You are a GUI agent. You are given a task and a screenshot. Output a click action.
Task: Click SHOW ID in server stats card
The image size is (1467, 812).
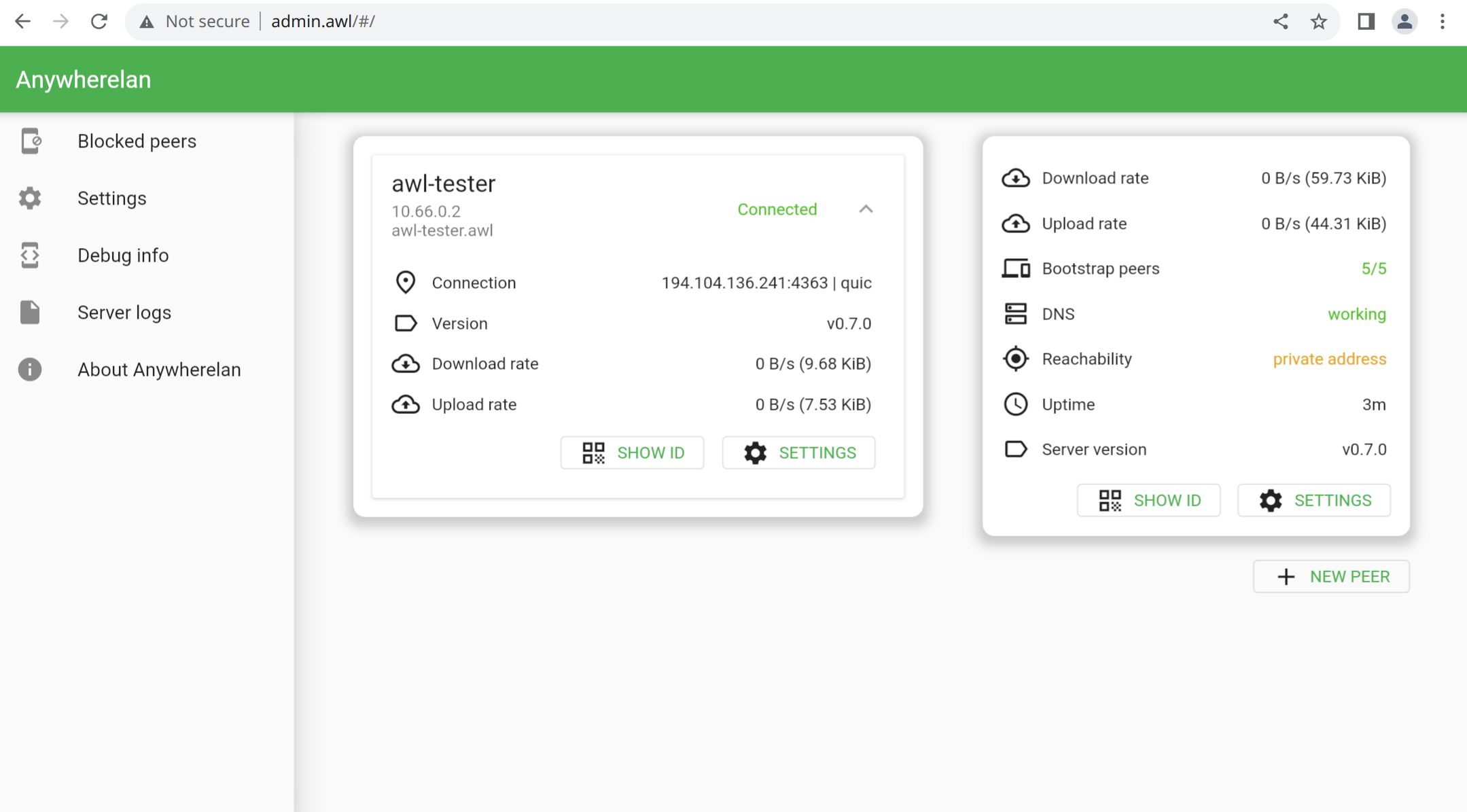(x=1148, y=500)
